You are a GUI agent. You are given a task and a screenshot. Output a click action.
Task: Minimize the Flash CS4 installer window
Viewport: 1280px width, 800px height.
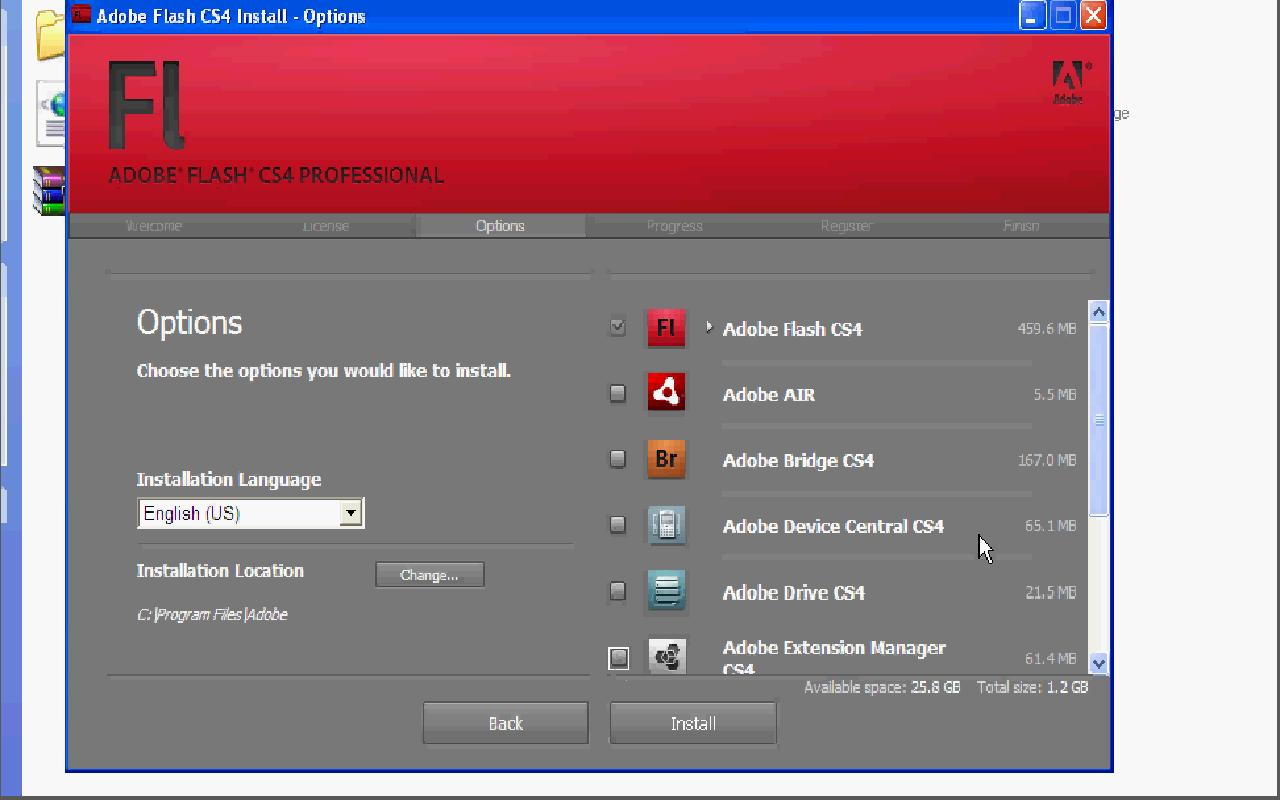point(1033,15)
